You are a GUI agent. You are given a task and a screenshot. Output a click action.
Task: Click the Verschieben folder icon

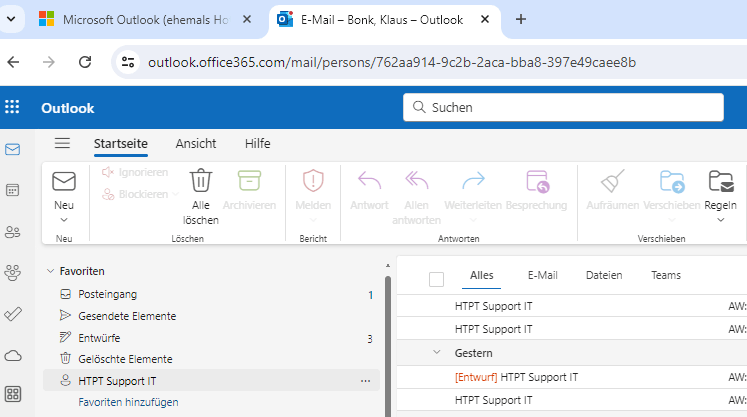(672, 181)
